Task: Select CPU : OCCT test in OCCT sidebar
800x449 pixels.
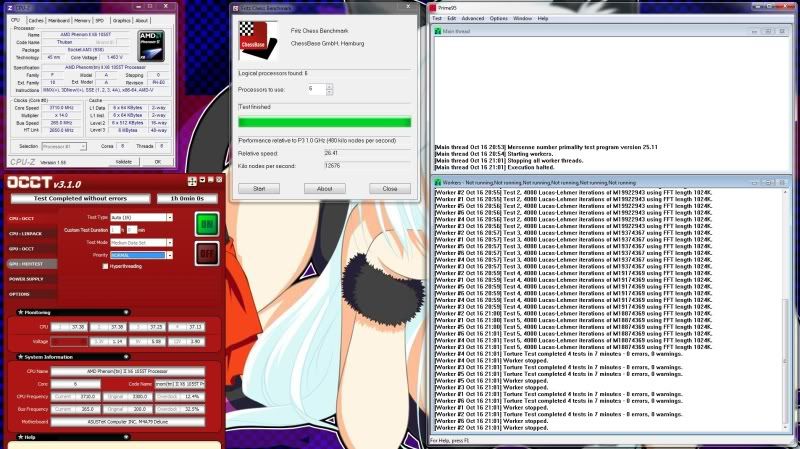Action: 31,218
